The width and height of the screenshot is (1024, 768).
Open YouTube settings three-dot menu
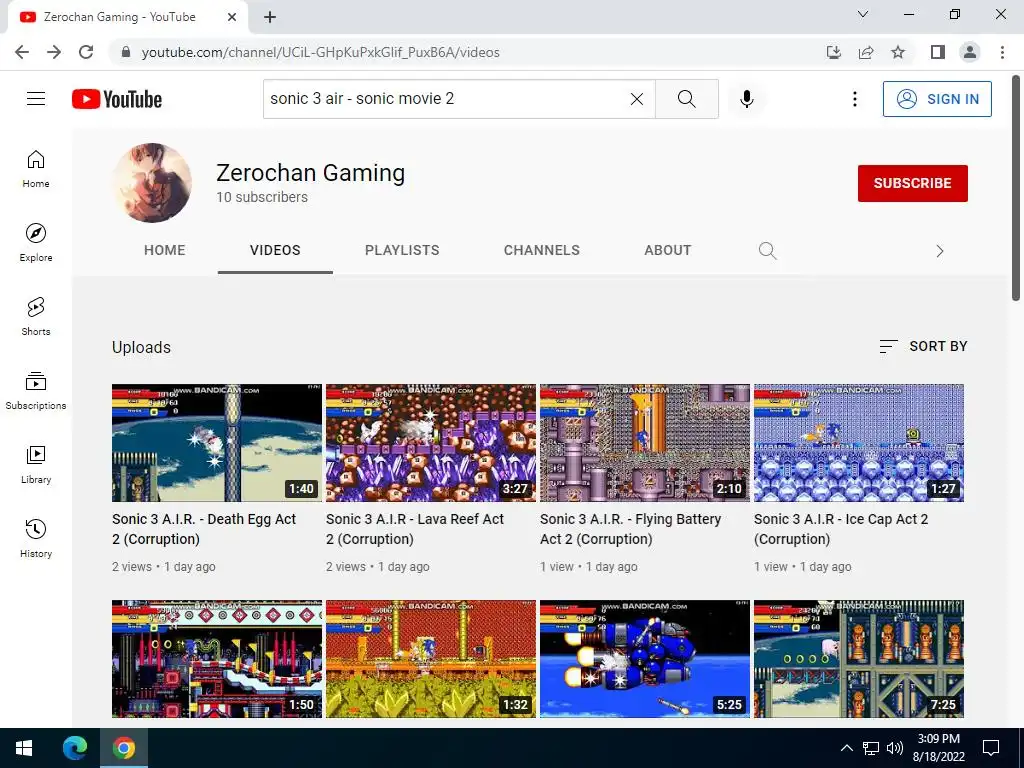pyautogui.click(x=854, y=99)
